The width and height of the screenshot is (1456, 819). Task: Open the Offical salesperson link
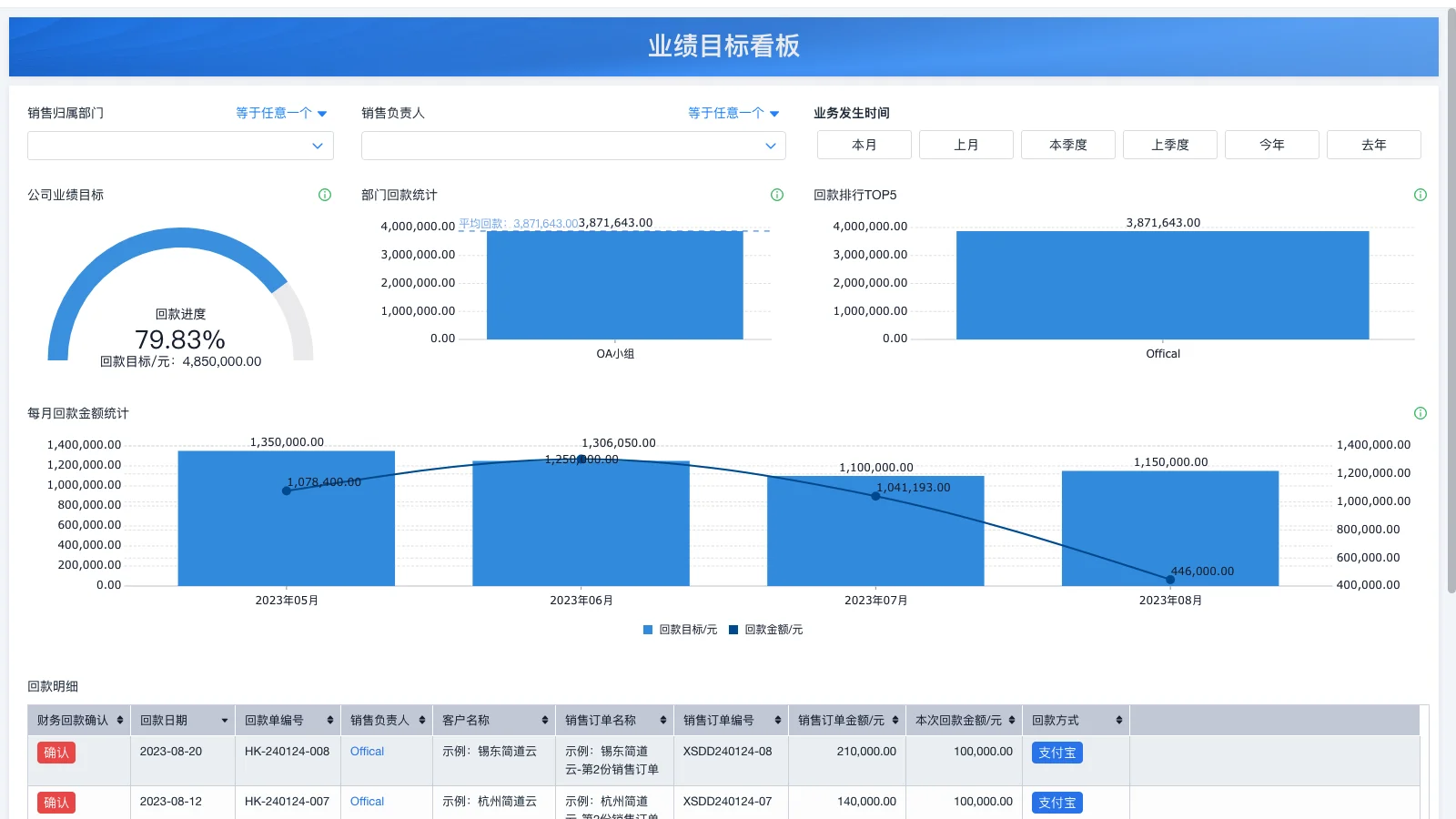coord(366,752)
